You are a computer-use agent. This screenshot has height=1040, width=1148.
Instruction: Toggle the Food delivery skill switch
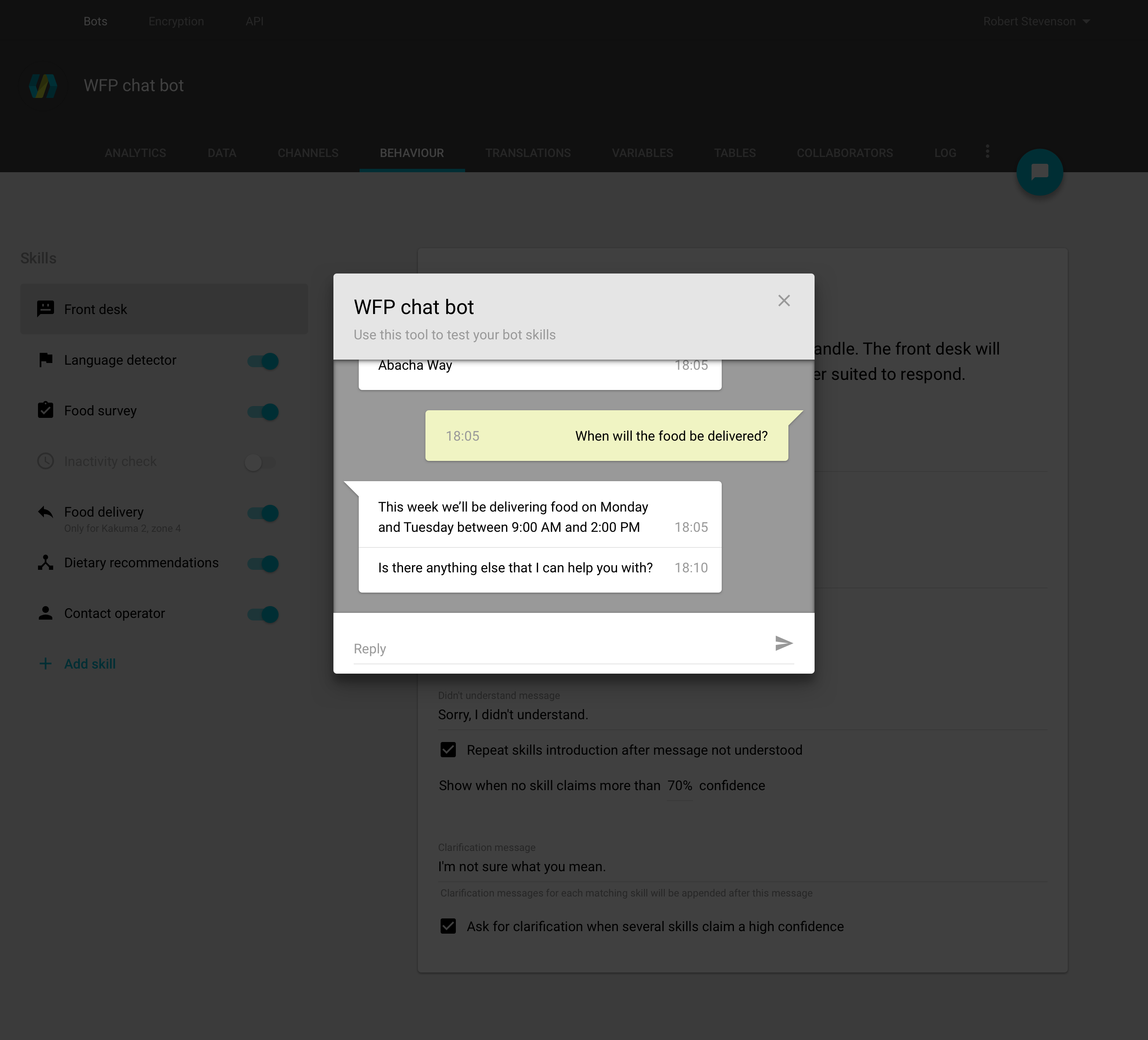[x=263, y=513]
